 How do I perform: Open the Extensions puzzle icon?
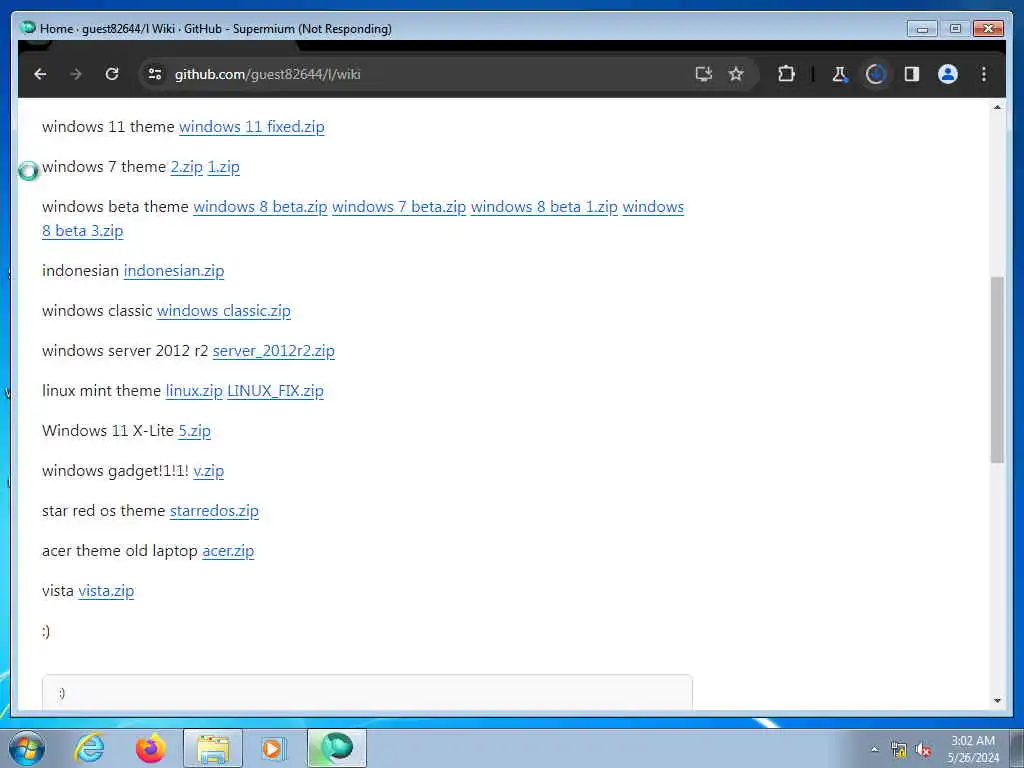(x=786, y=74)
